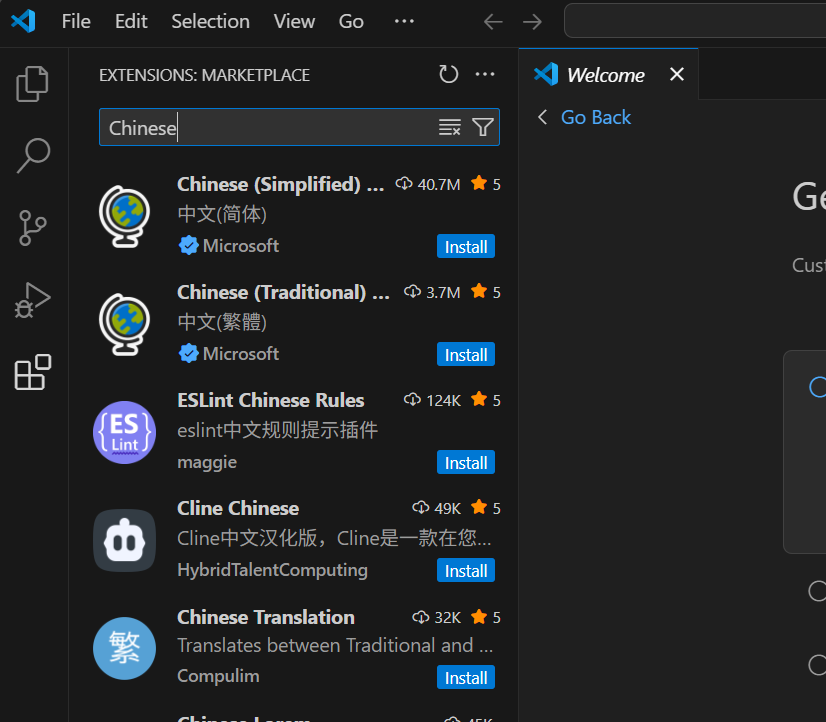Click the 中文(简体) description text
826x722 pixels.
coord(222,214)
